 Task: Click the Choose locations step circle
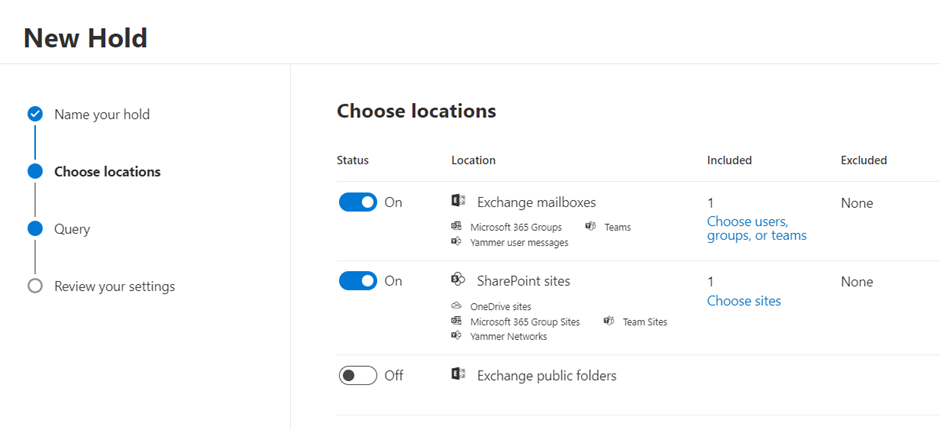[x=35, y=172]
